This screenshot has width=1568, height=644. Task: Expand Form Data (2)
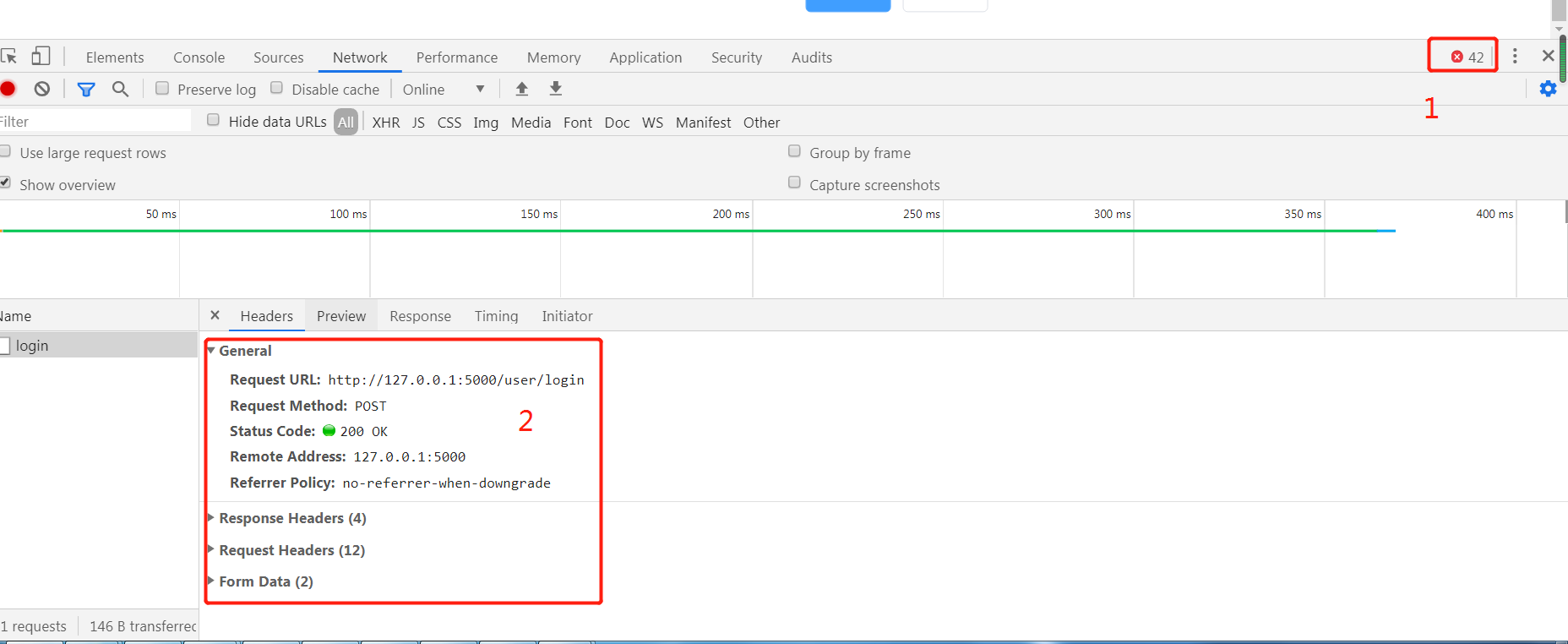pyautogui.click(x=211, y=581)
